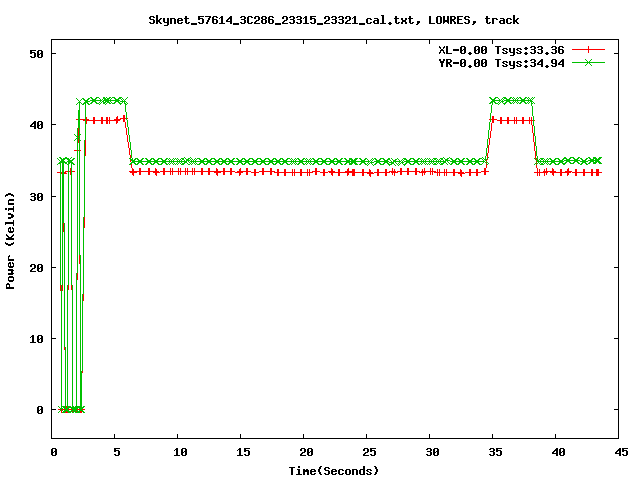Click the y-axis tick label 10

36,339
